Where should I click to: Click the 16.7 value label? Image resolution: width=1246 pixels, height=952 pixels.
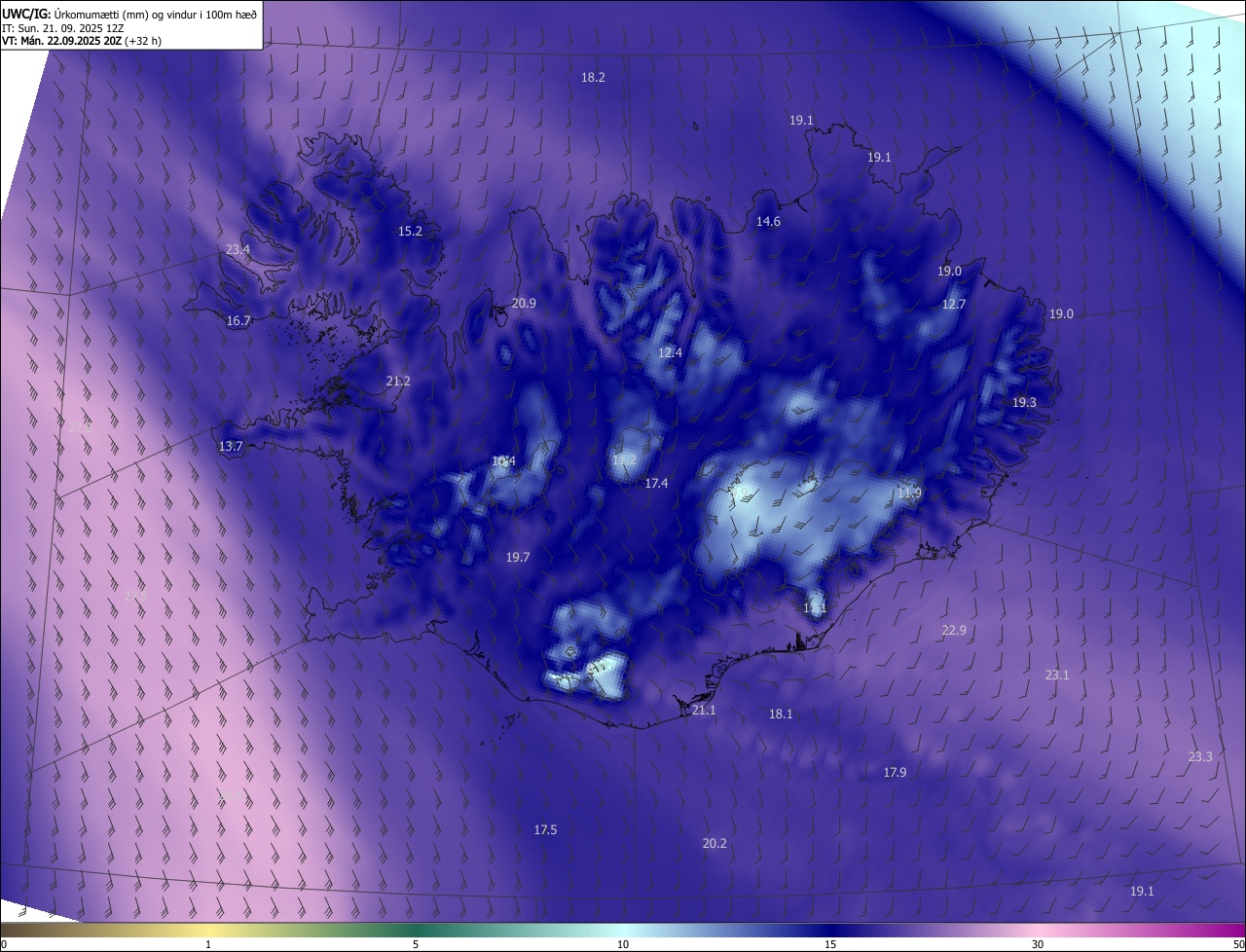click(238, 321)
